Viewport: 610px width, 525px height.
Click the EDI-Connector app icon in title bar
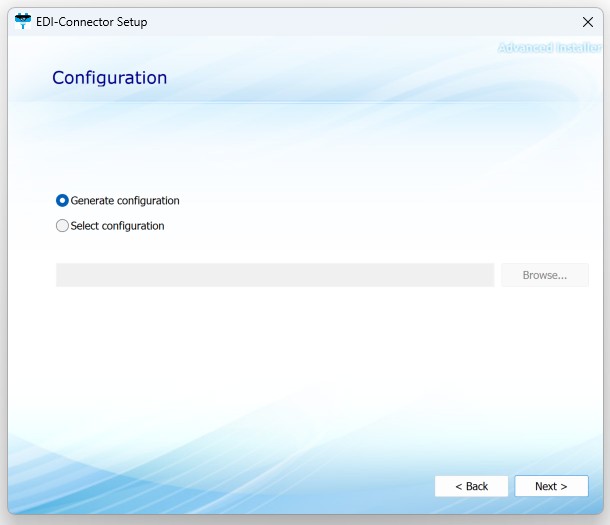23,21
